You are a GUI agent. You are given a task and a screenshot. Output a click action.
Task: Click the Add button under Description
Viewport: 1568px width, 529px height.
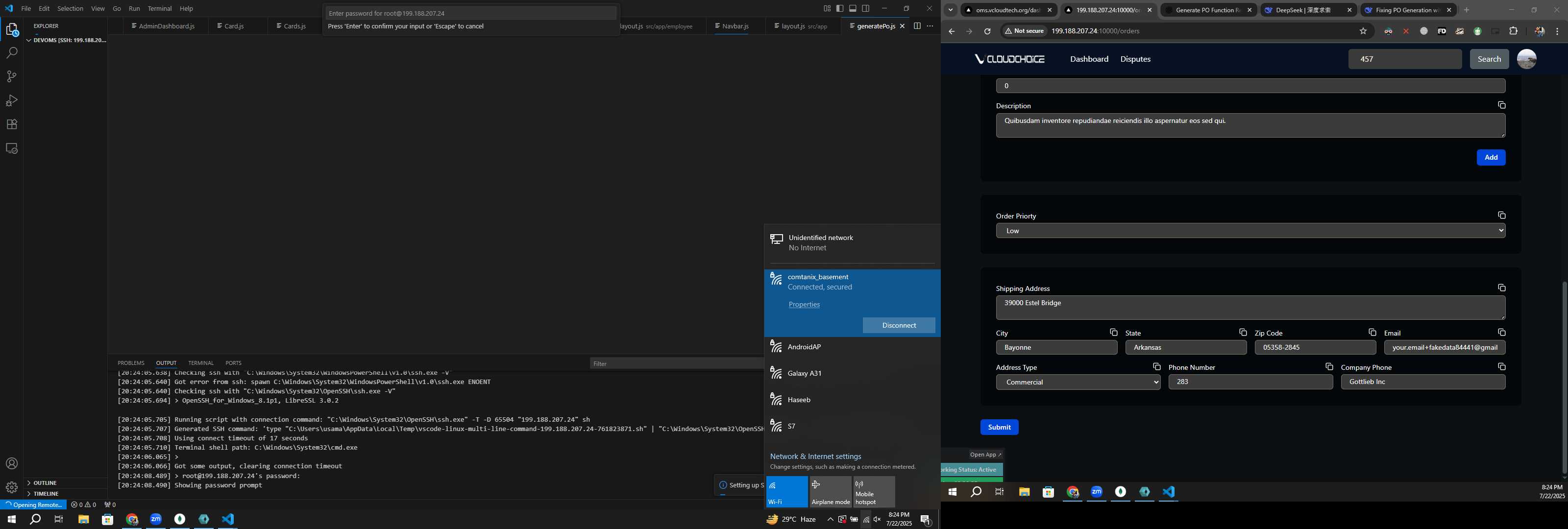(x=1491, y=158)
